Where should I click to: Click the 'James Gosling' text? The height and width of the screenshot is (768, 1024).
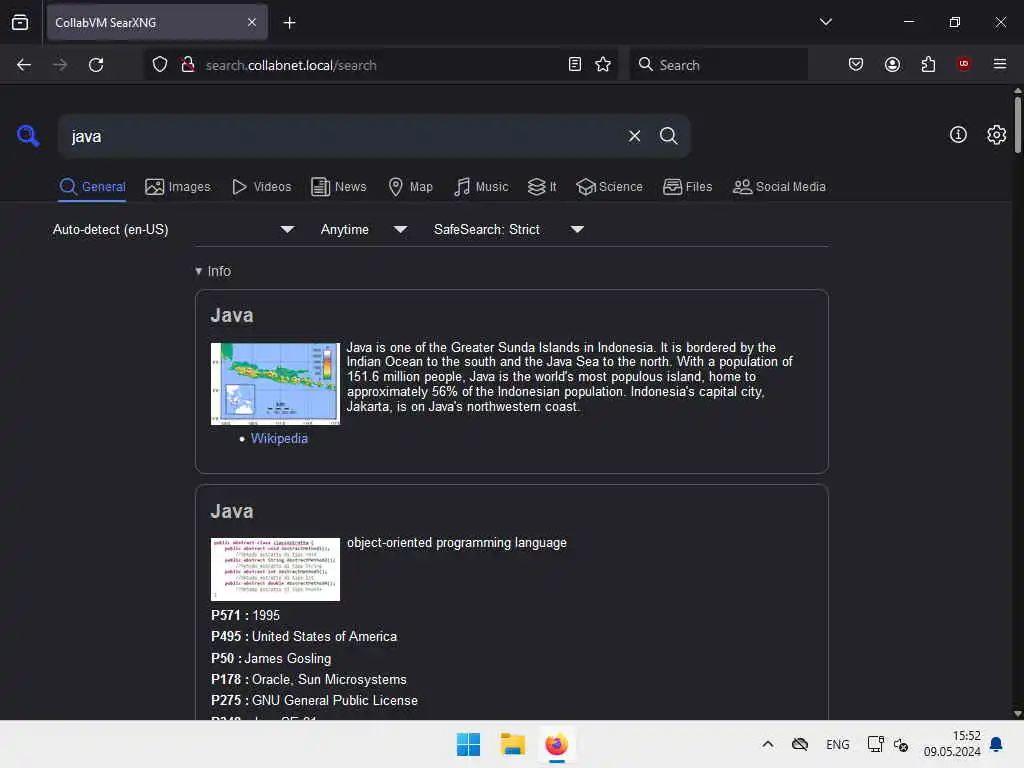[287, 658]
